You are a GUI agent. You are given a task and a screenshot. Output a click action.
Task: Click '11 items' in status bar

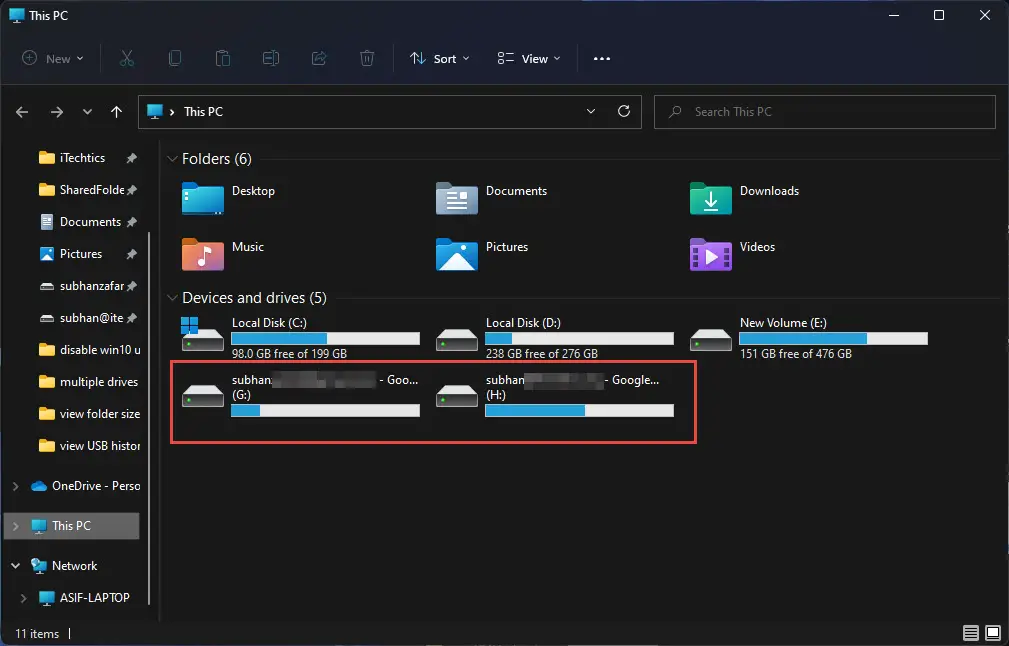[x=37, y=634]
